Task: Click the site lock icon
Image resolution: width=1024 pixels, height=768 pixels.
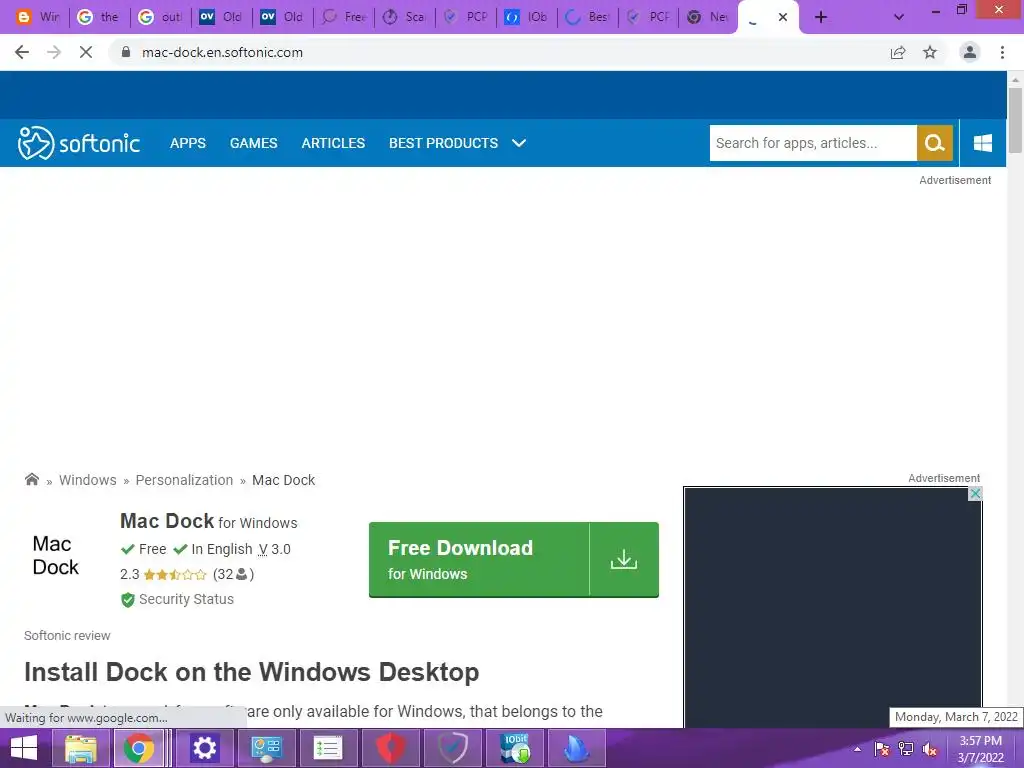Action: coord(127,52)
